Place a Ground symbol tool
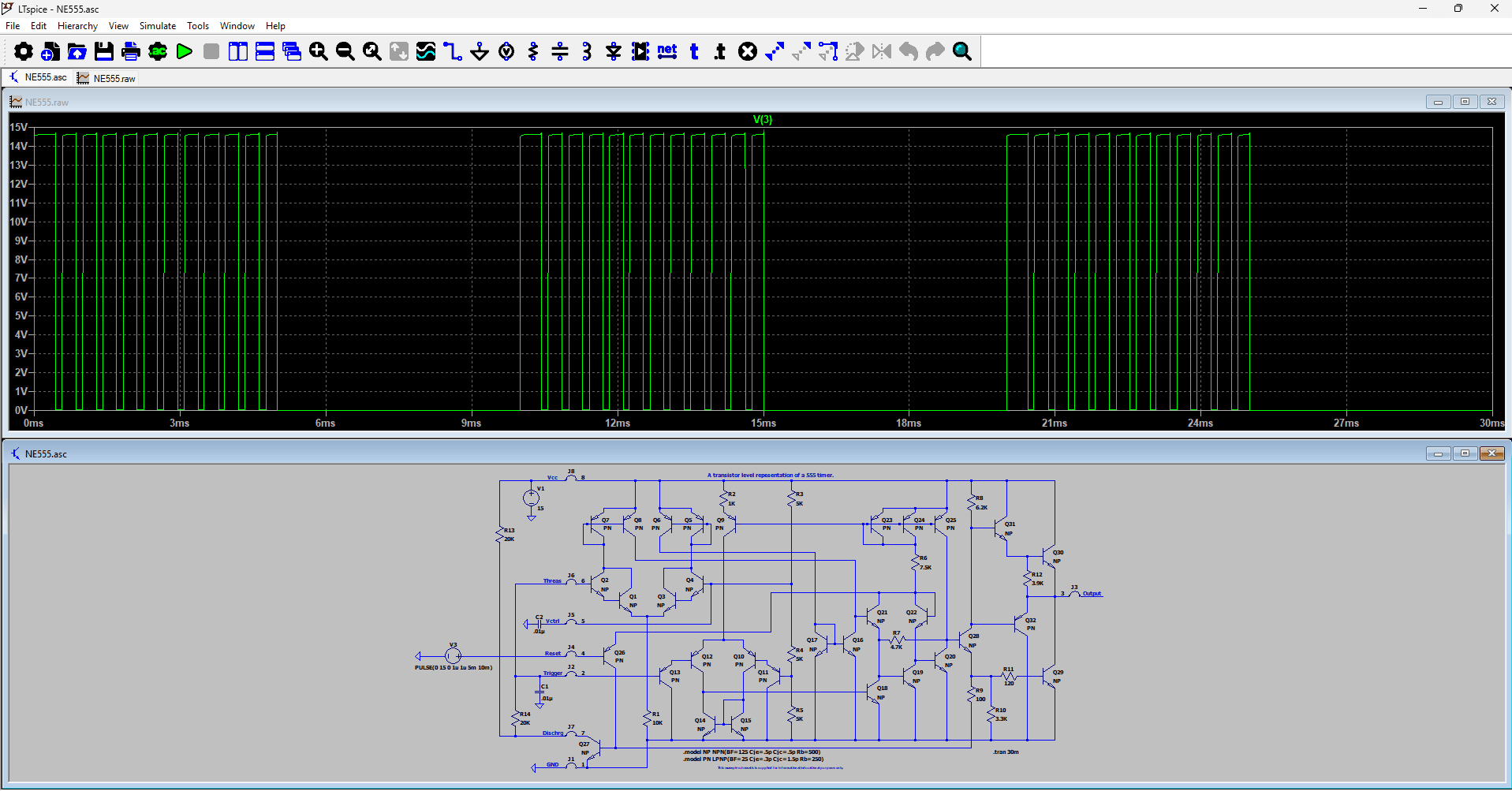1512x791 pixels. (x=480, y=52)
